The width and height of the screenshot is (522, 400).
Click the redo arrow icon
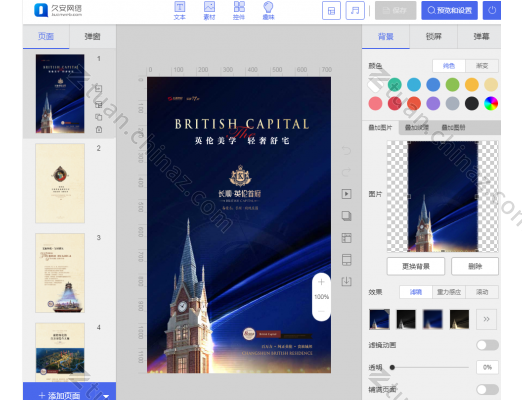point(347,172)
